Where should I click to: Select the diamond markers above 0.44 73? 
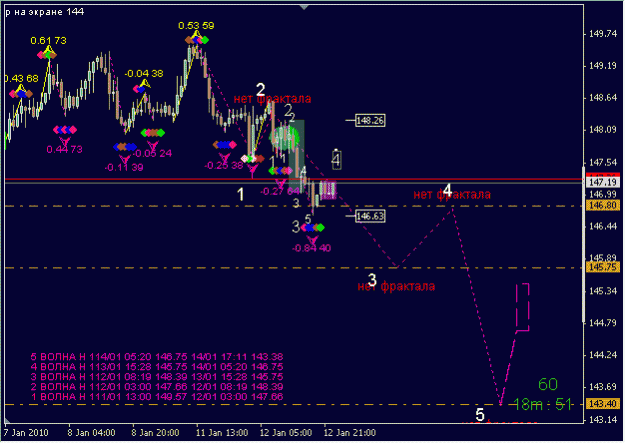[65, 130]
